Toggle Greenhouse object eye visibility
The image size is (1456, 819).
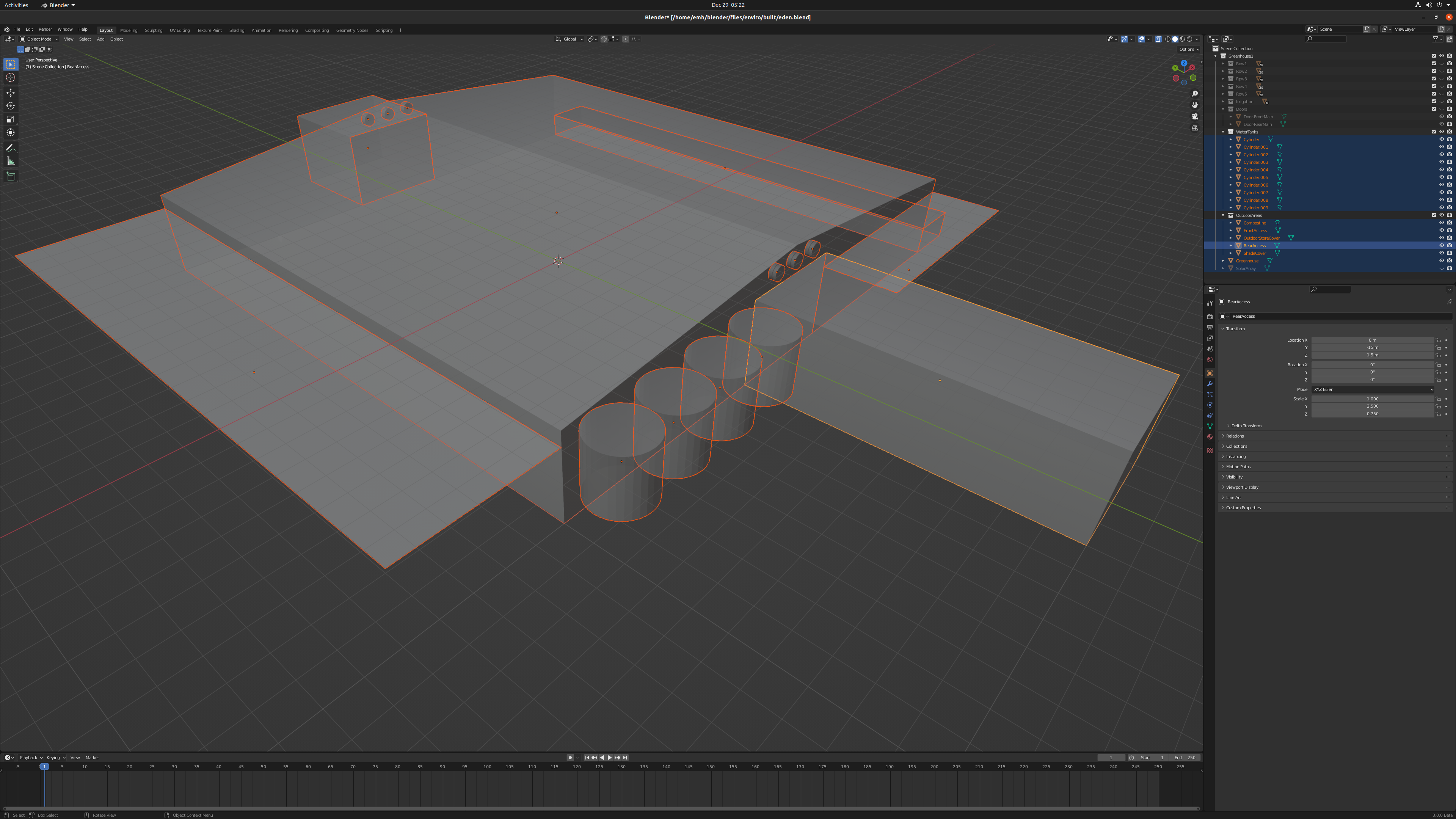point(1441,261)
